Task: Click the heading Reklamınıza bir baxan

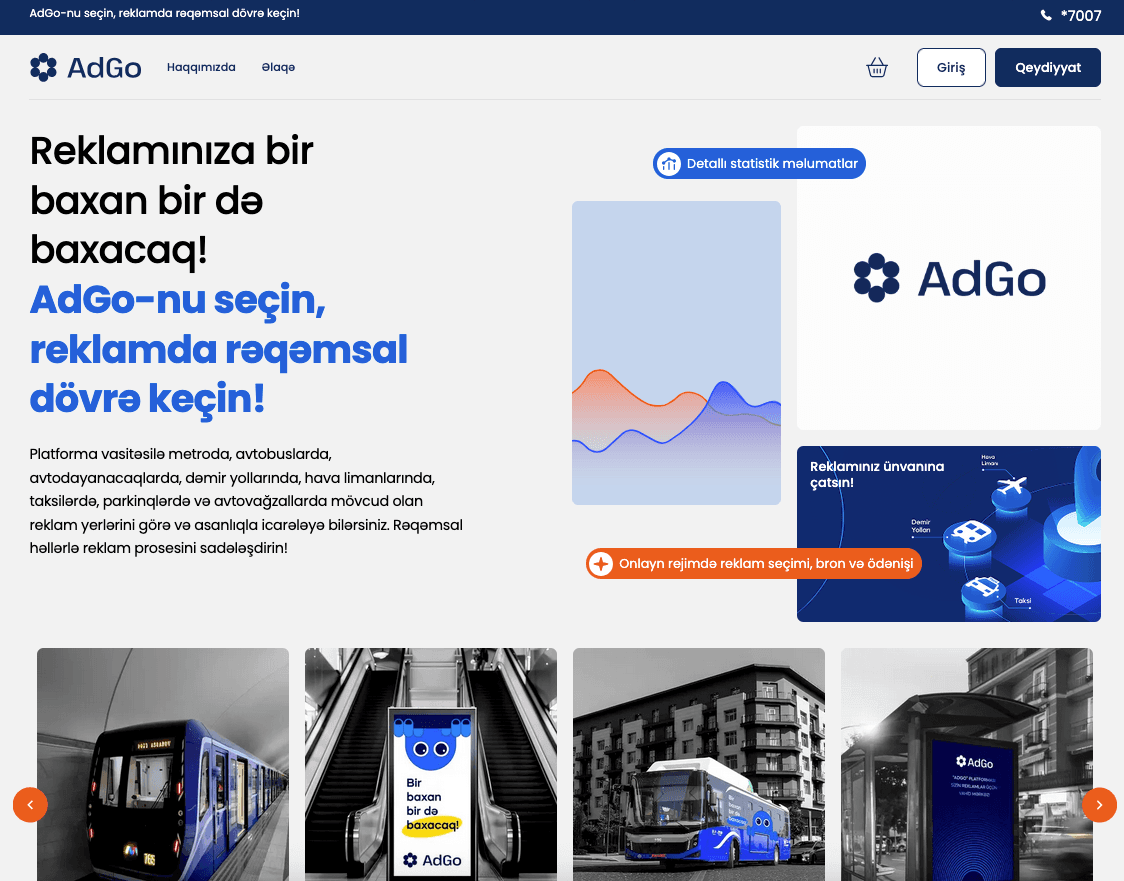Action: pyautogui.click(x=172, y=200)
